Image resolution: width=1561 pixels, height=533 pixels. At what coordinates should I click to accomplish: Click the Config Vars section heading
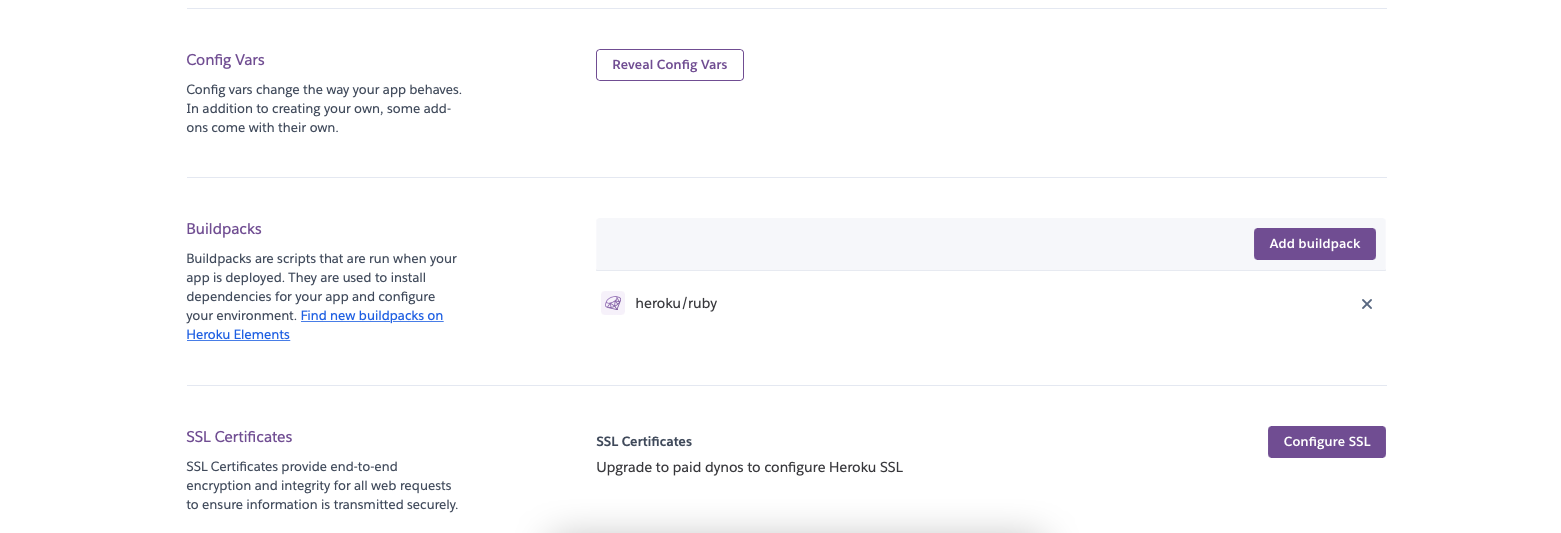(225, 60)
